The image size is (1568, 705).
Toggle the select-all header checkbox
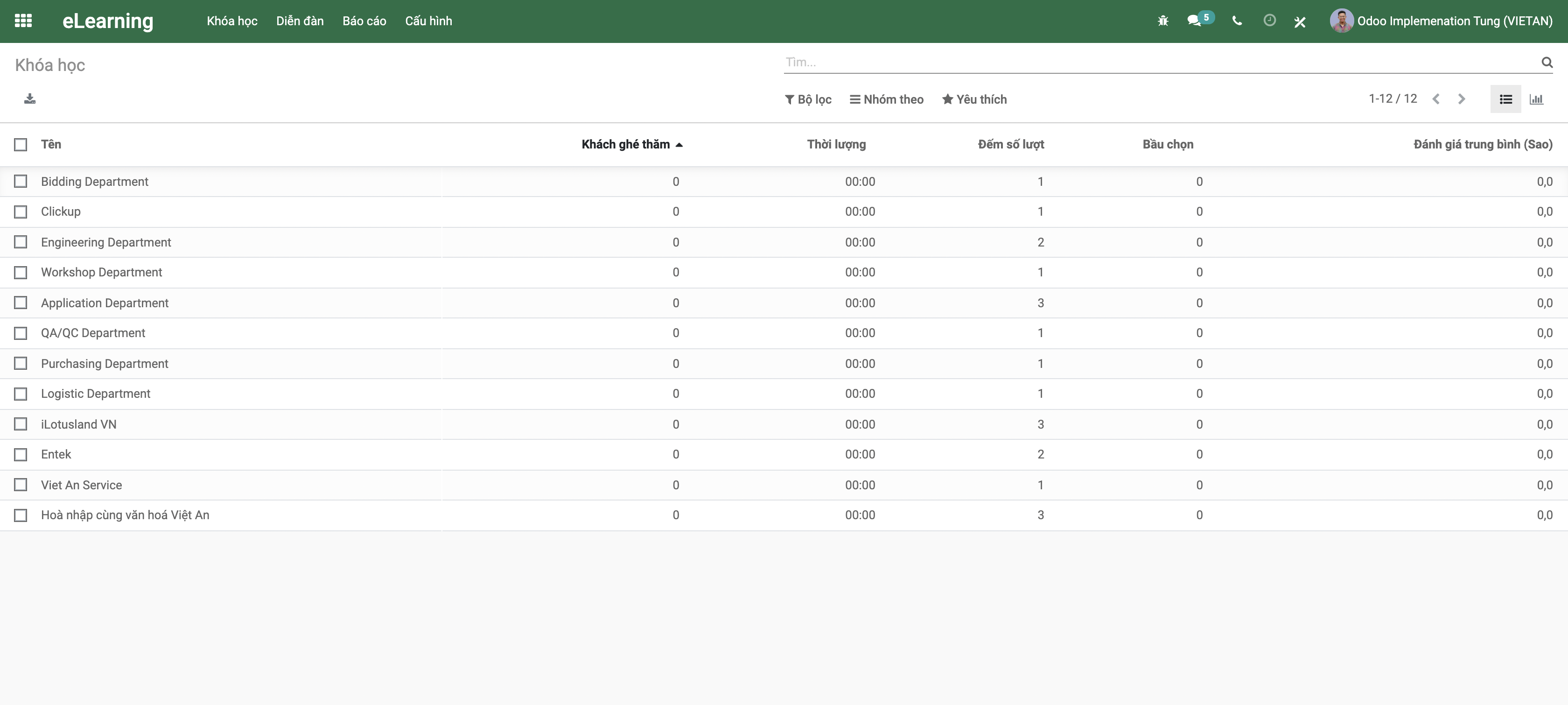click(x=21, y=144)
